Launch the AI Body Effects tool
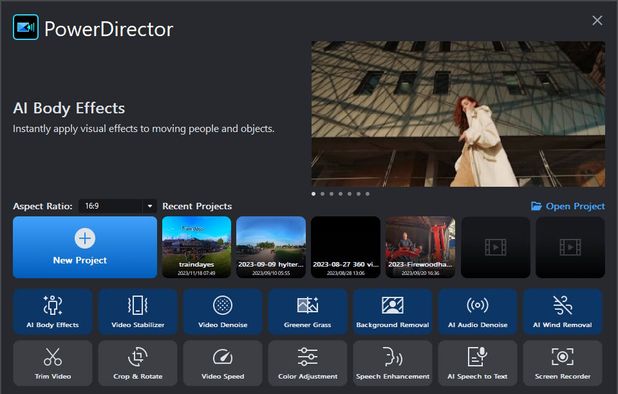 (x=52, y=312)
